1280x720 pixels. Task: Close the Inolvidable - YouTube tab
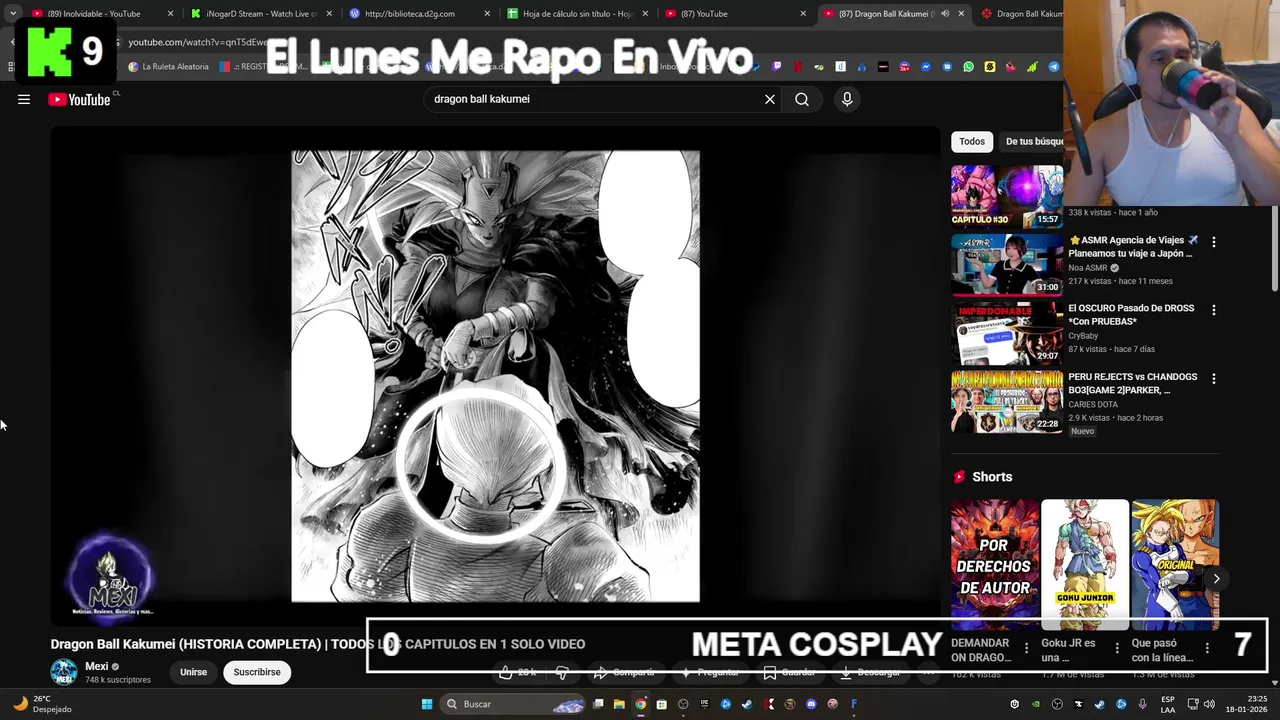tap(171, 14)
